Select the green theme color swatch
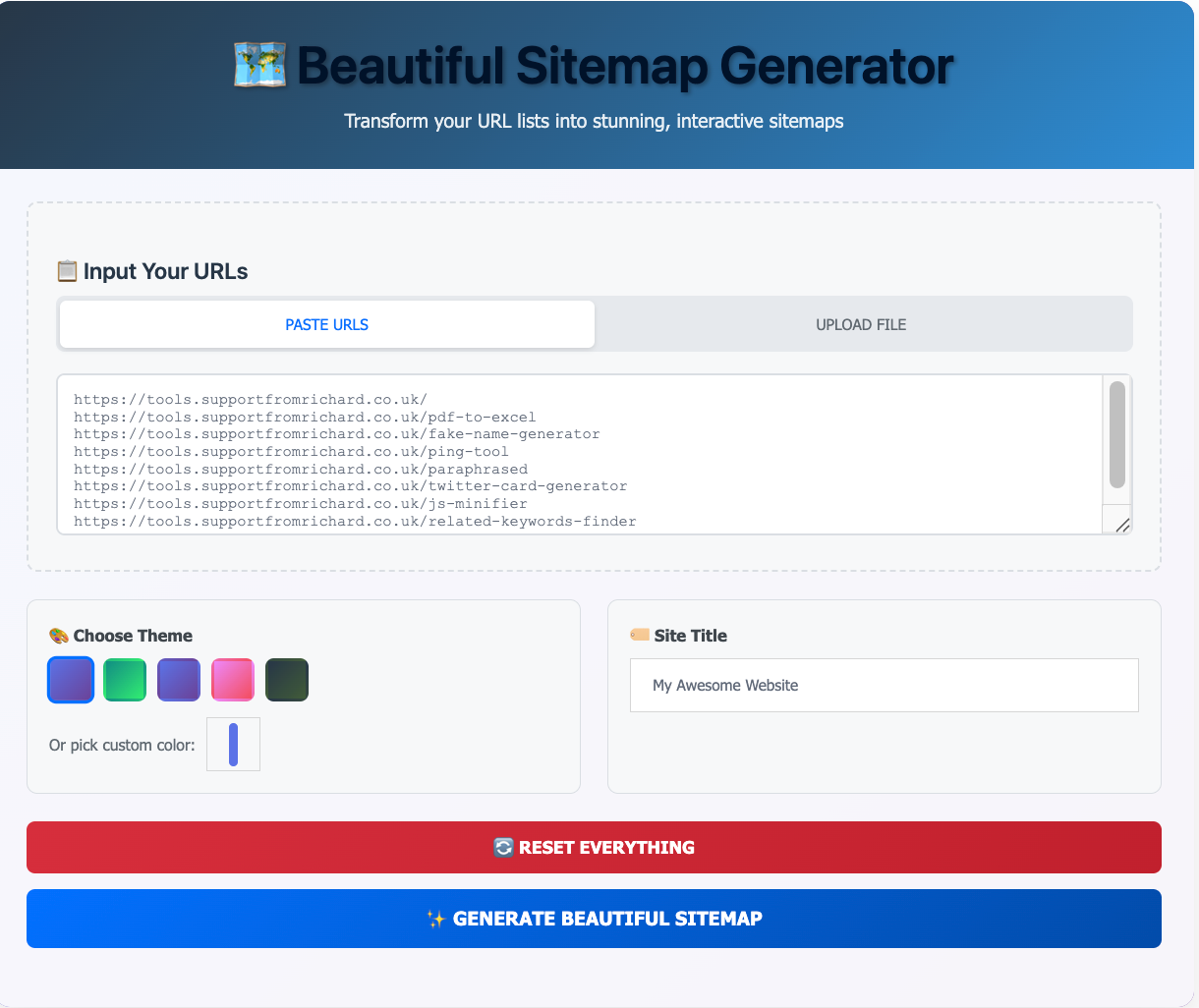This screenshot has height=1008, width=1199. point(124,679)
